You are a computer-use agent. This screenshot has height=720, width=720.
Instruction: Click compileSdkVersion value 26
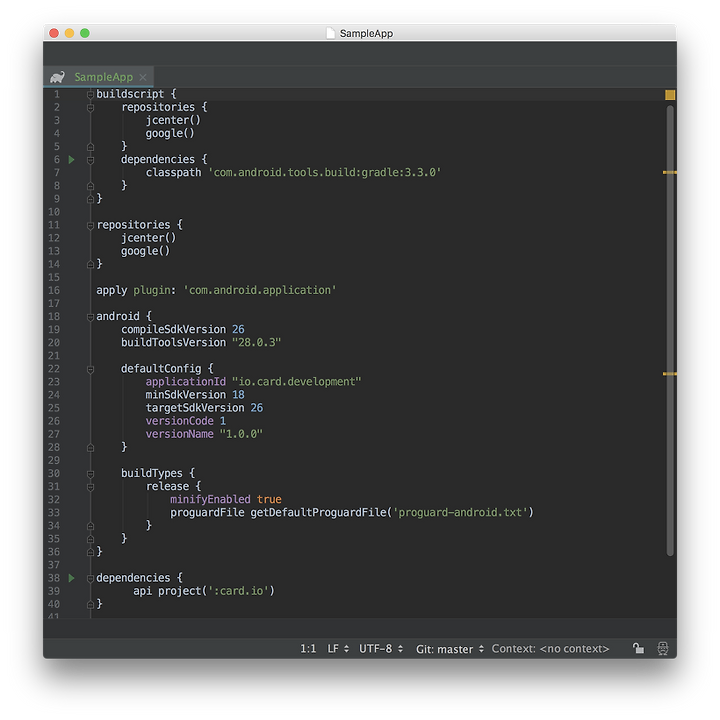coord(238,330)
